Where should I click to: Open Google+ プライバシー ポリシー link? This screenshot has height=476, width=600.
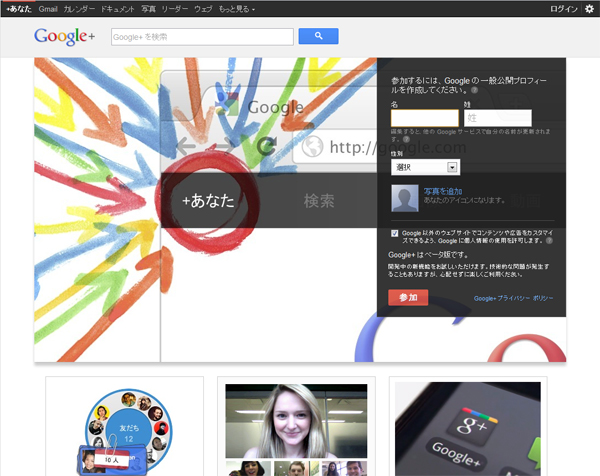[x=514, y=298]
